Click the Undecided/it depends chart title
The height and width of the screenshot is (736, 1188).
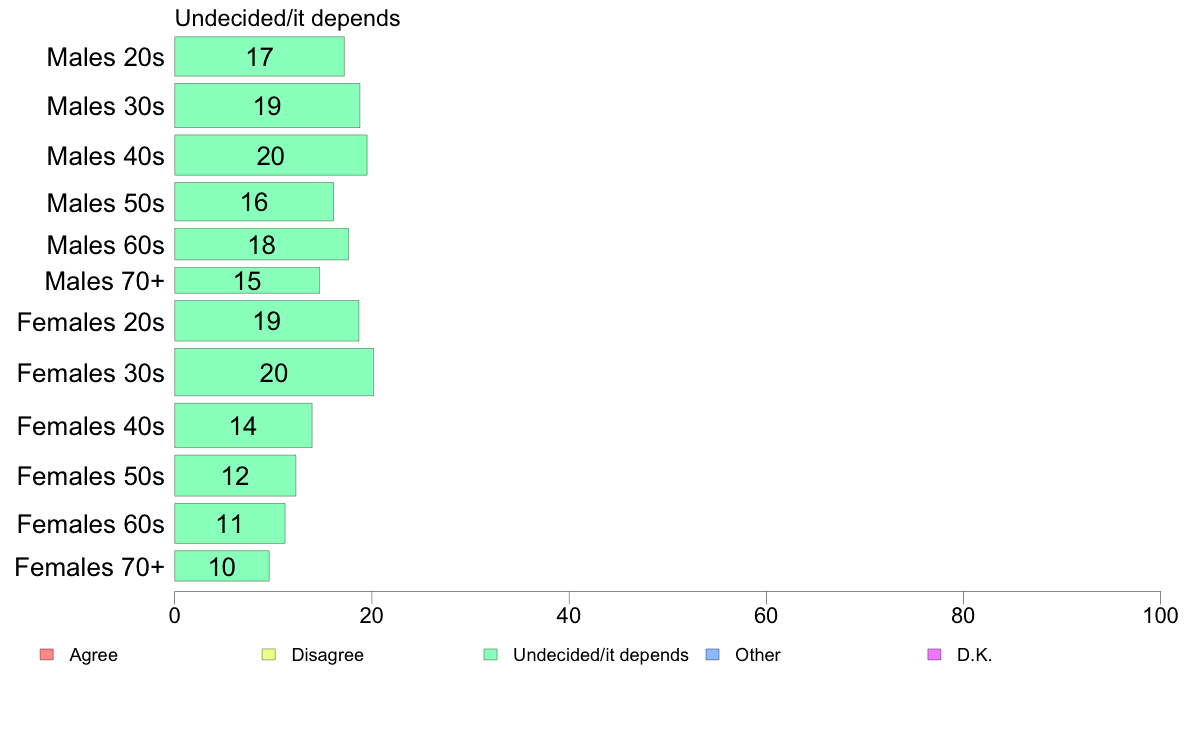pos(287,18)
